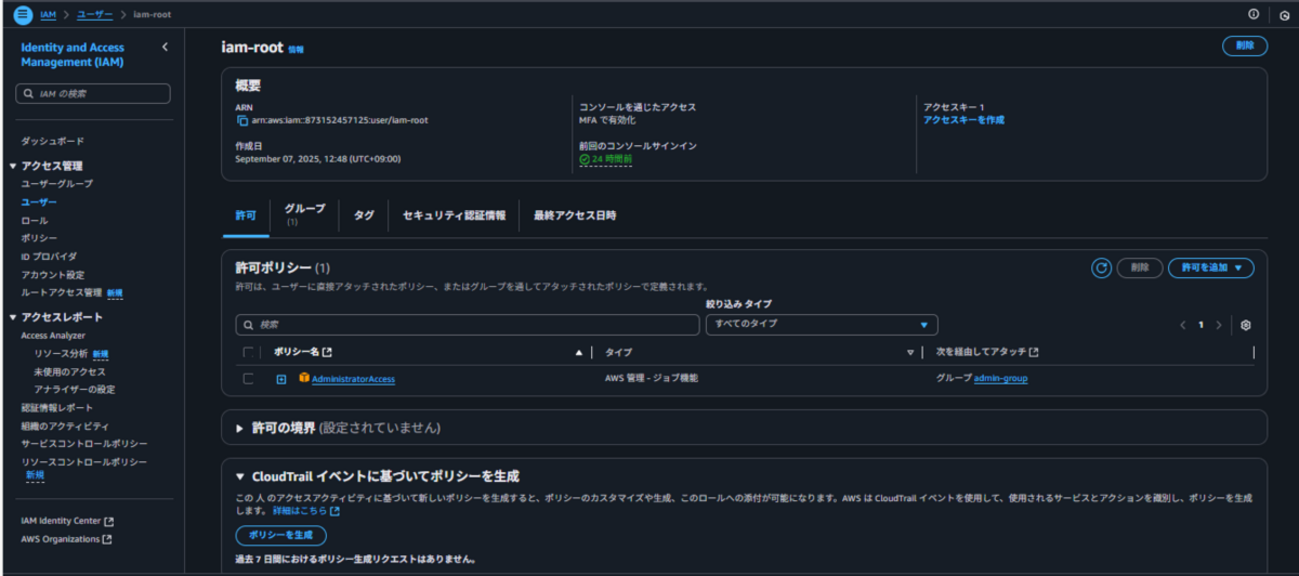Open ルートアクセス管理 in the sidebar
The height and width of the screenshot is (576, 1299).
point(62,293)
